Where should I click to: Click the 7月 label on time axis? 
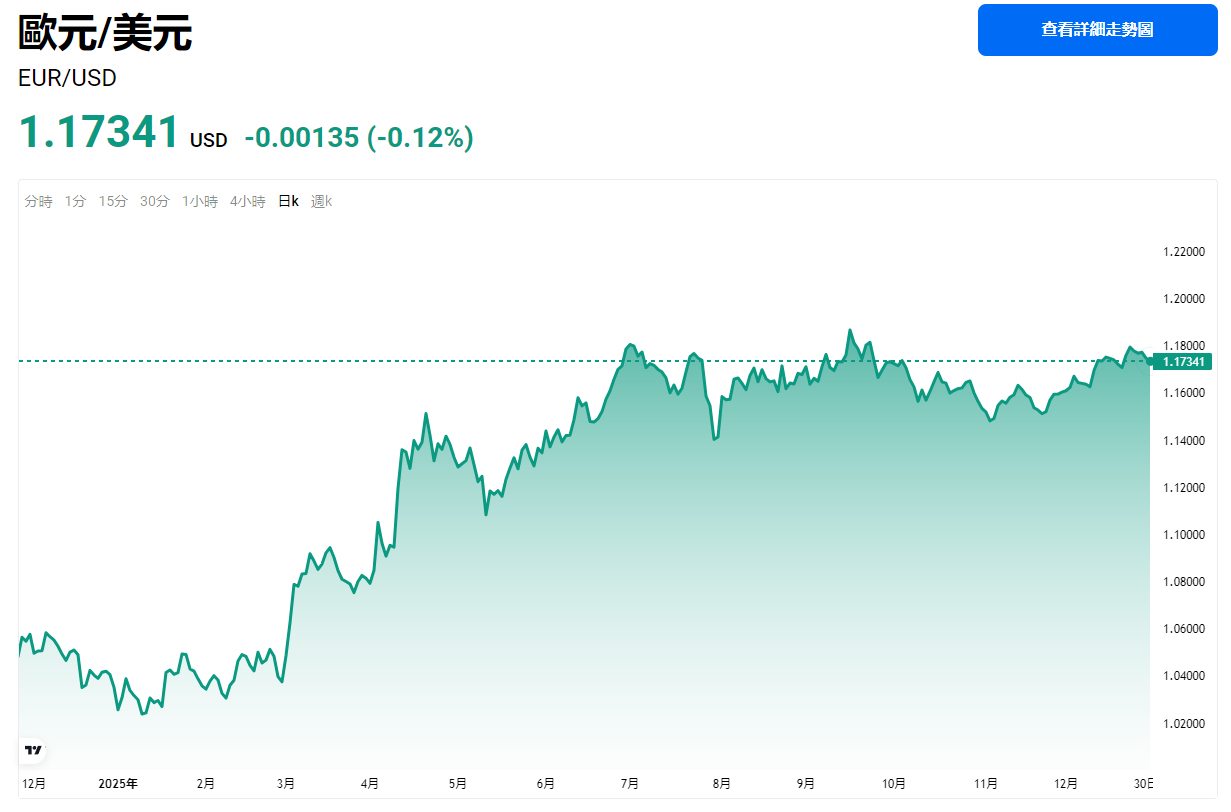point(630,783)
